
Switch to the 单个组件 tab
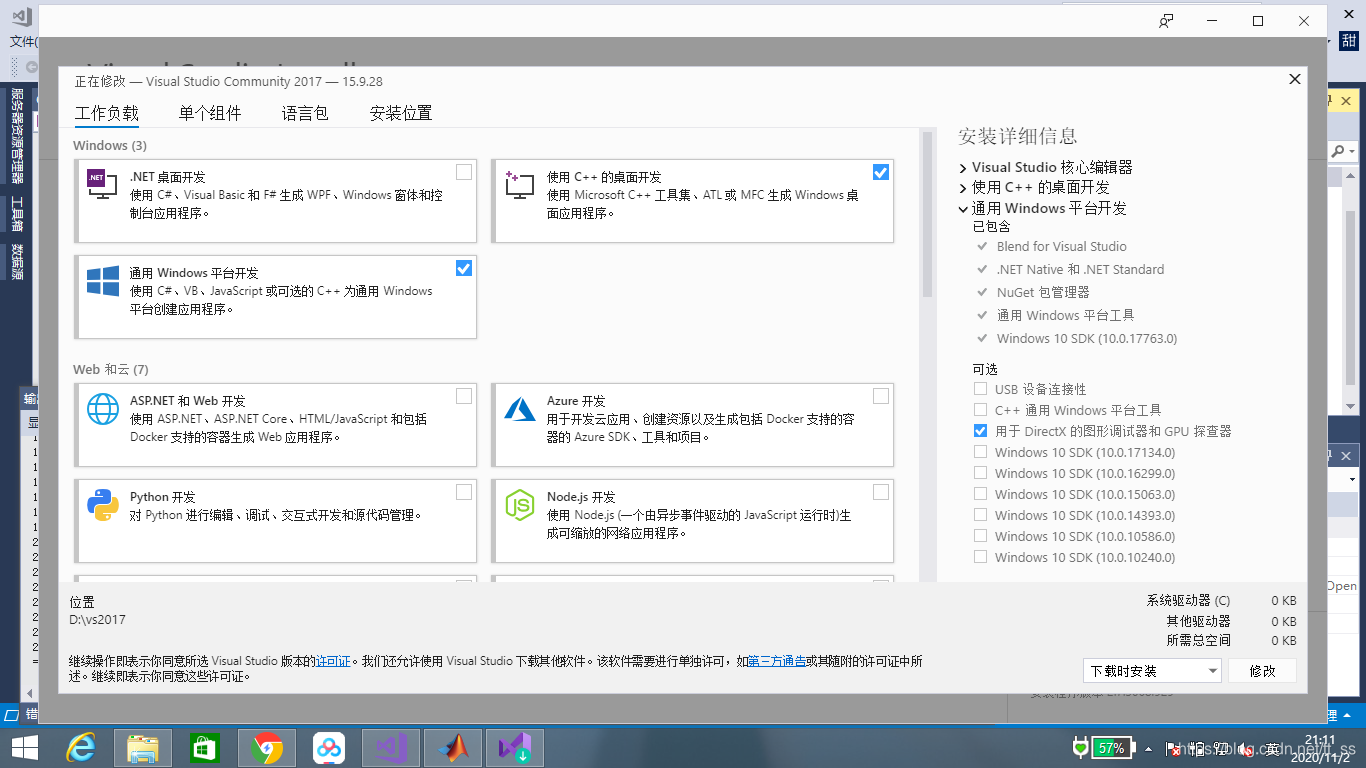211,113
